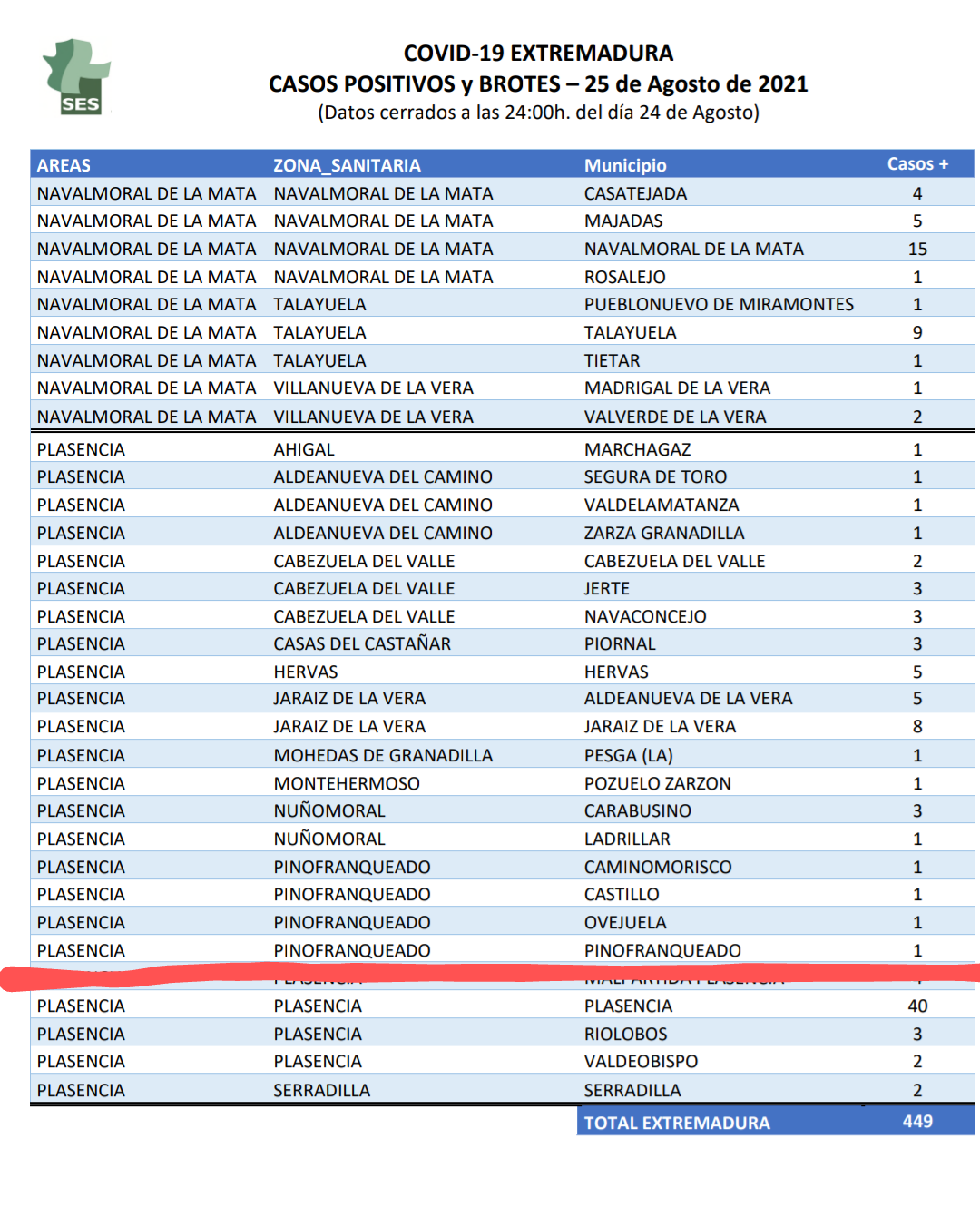
Task: Select municipality VALVERDE DE LA VERA
Action: (x=675, y=417)
